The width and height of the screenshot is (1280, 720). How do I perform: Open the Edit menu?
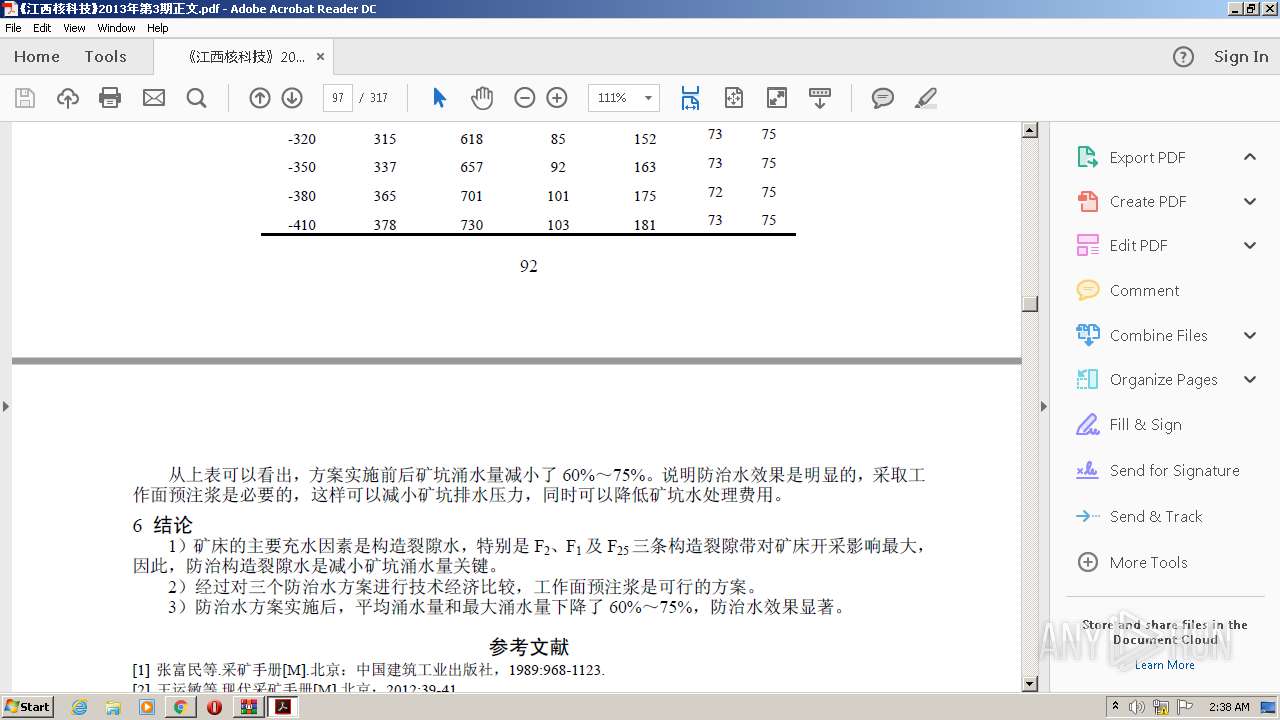[x=42, y=28]
